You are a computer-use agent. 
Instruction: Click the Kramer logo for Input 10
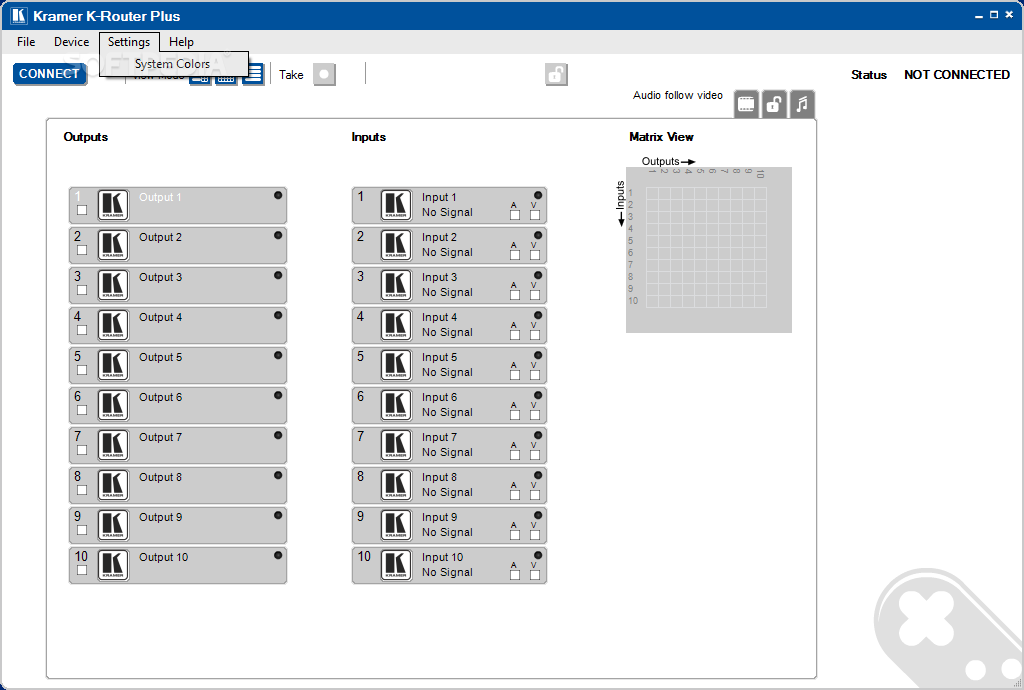click(396, 565)
